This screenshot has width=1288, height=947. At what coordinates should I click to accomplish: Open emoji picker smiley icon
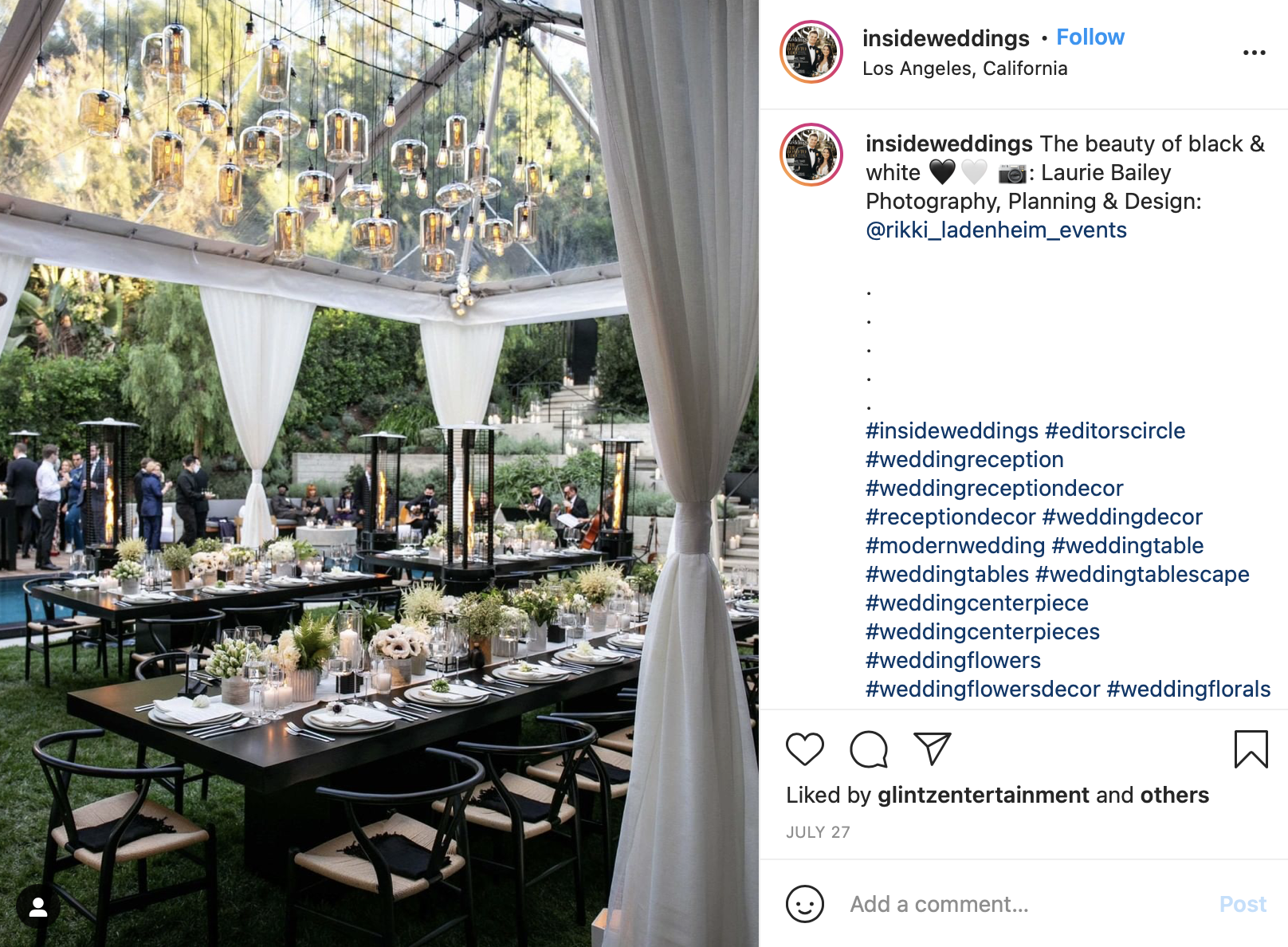tap(804, 904)
